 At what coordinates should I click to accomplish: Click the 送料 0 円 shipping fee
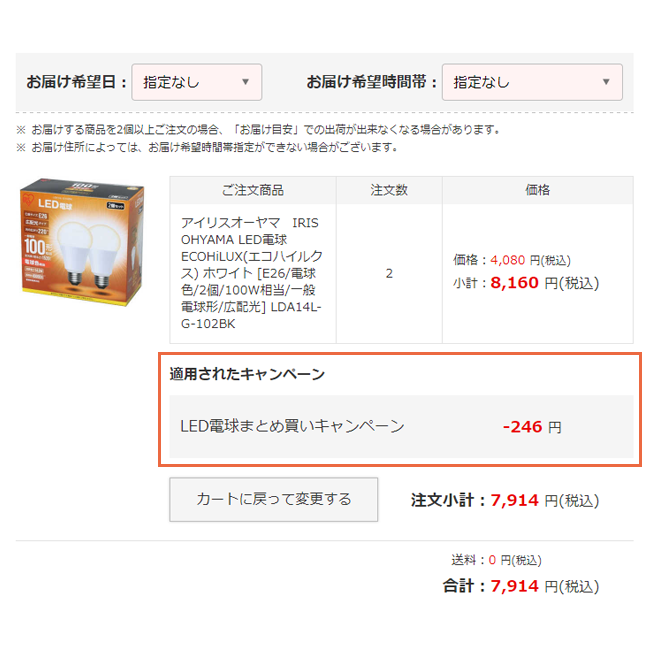496,560
